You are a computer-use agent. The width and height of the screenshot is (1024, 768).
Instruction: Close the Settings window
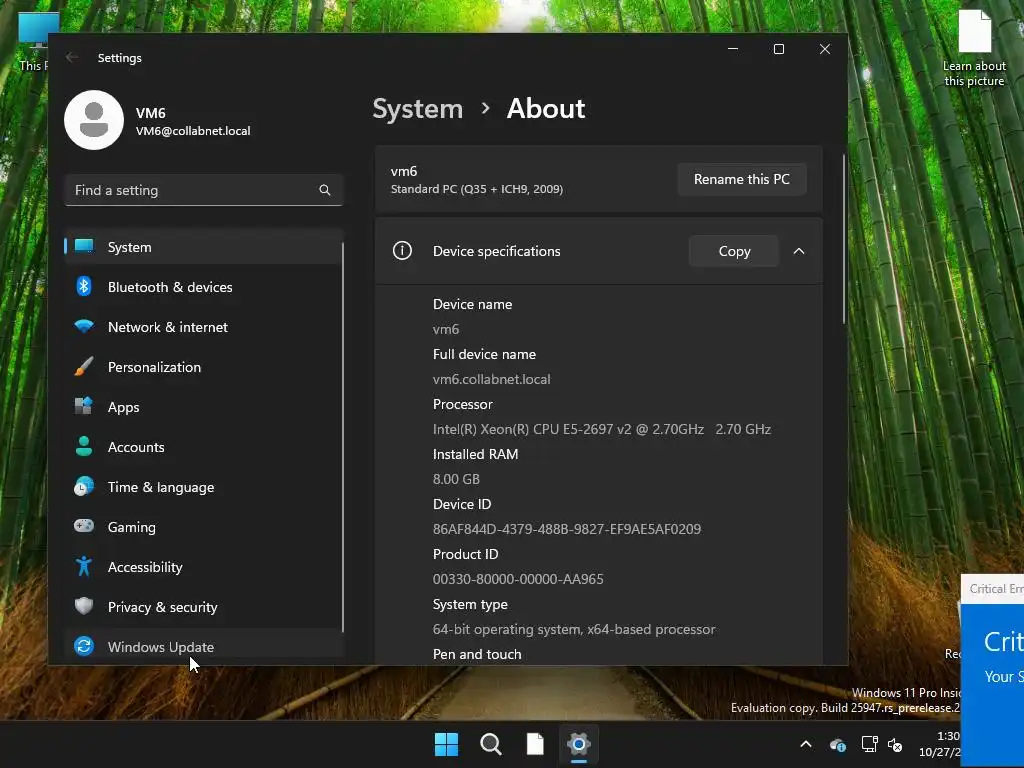(825, 49)
